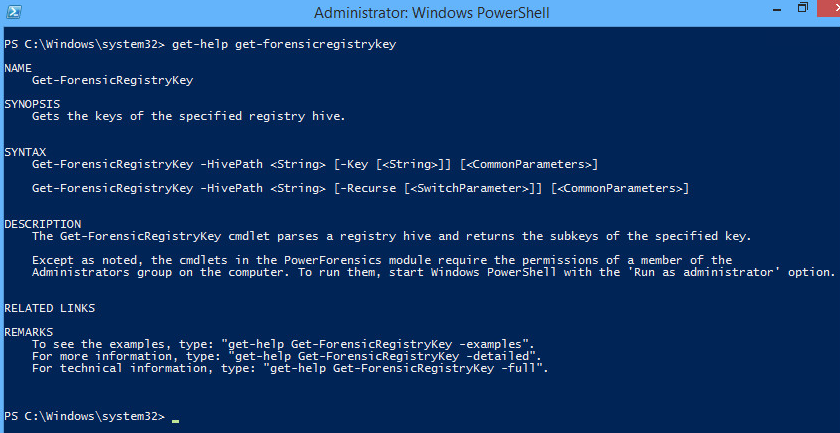Image resolution: width=840 pixels, height=433 pixels.
Task: Click the SYNOPSIS section heading
Action: 32,104
